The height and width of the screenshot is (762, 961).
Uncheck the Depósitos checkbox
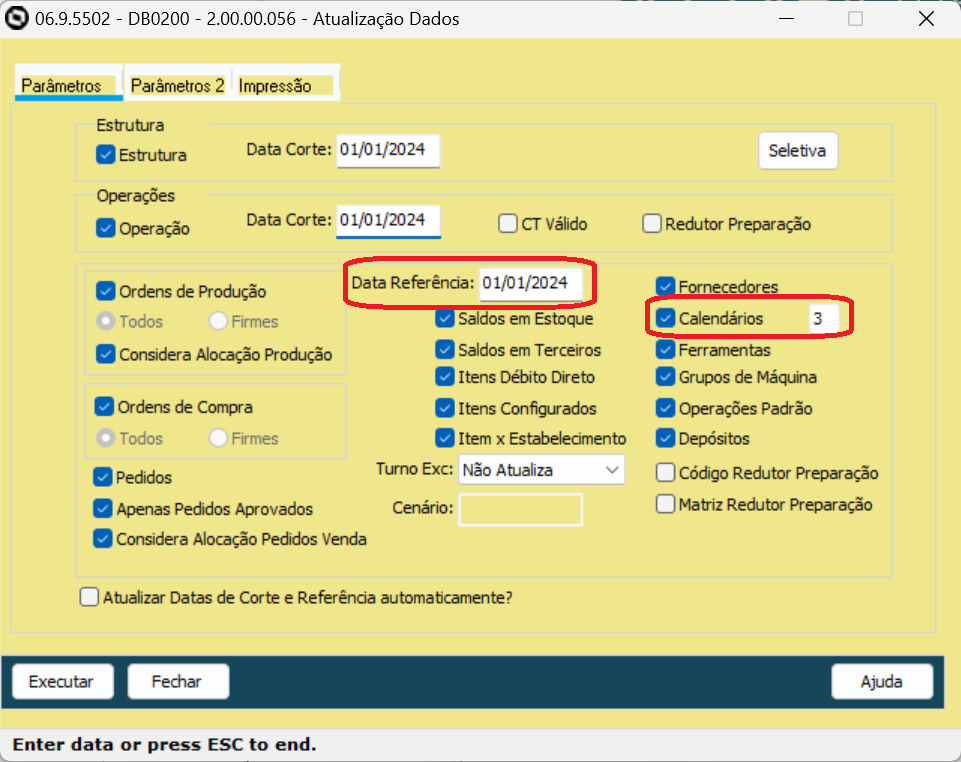click(665, 438)
